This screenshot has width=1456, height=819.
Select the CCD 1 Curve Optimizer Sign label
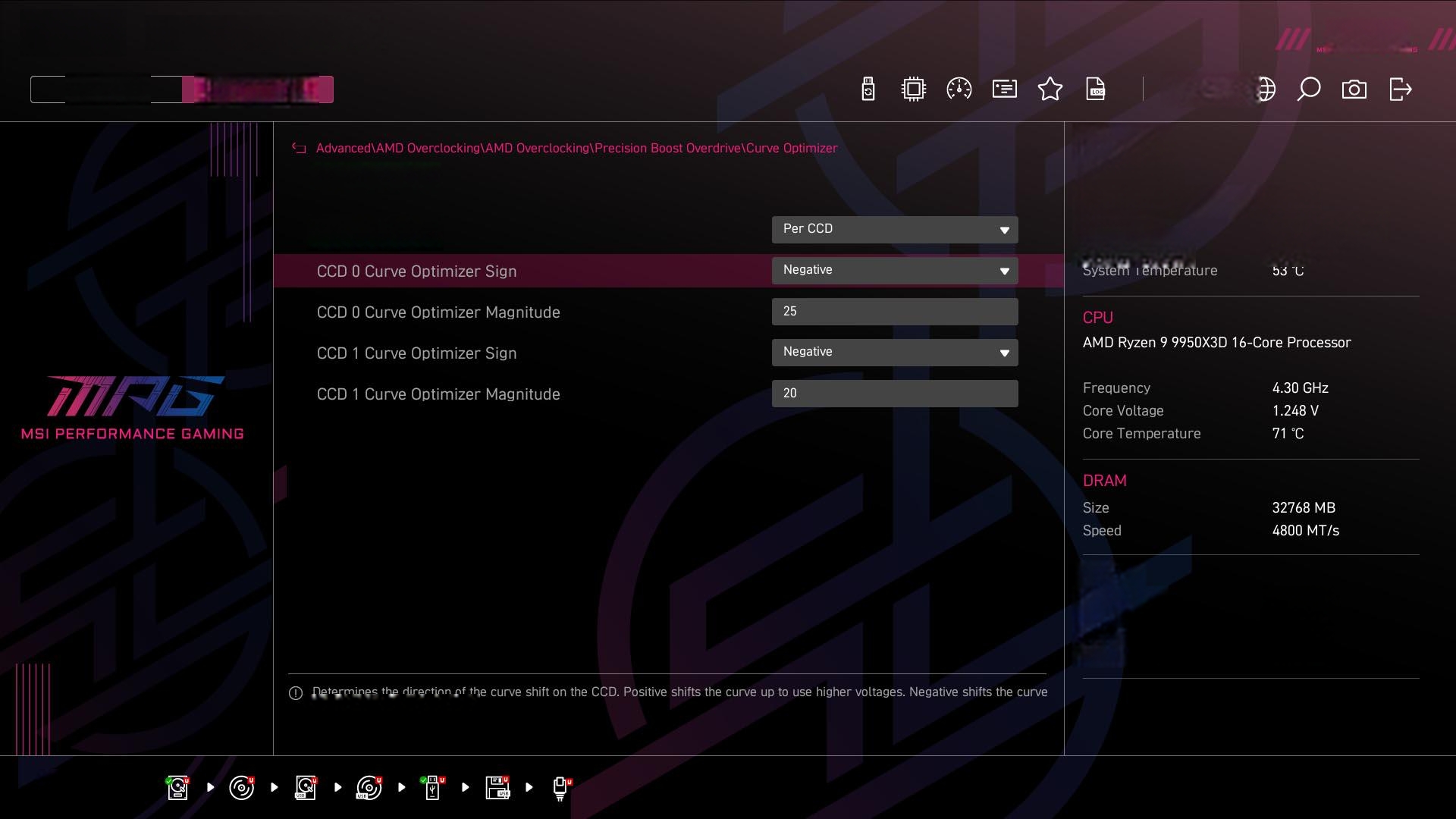pyautogui.click(x=416, y=353)
